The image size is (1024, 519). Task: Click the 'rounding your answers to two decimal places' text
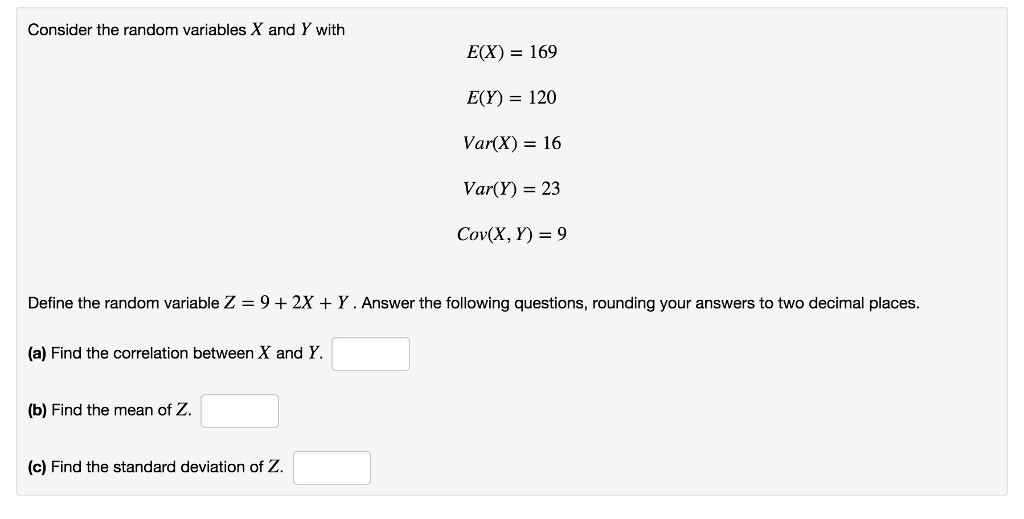coord(756,303)
